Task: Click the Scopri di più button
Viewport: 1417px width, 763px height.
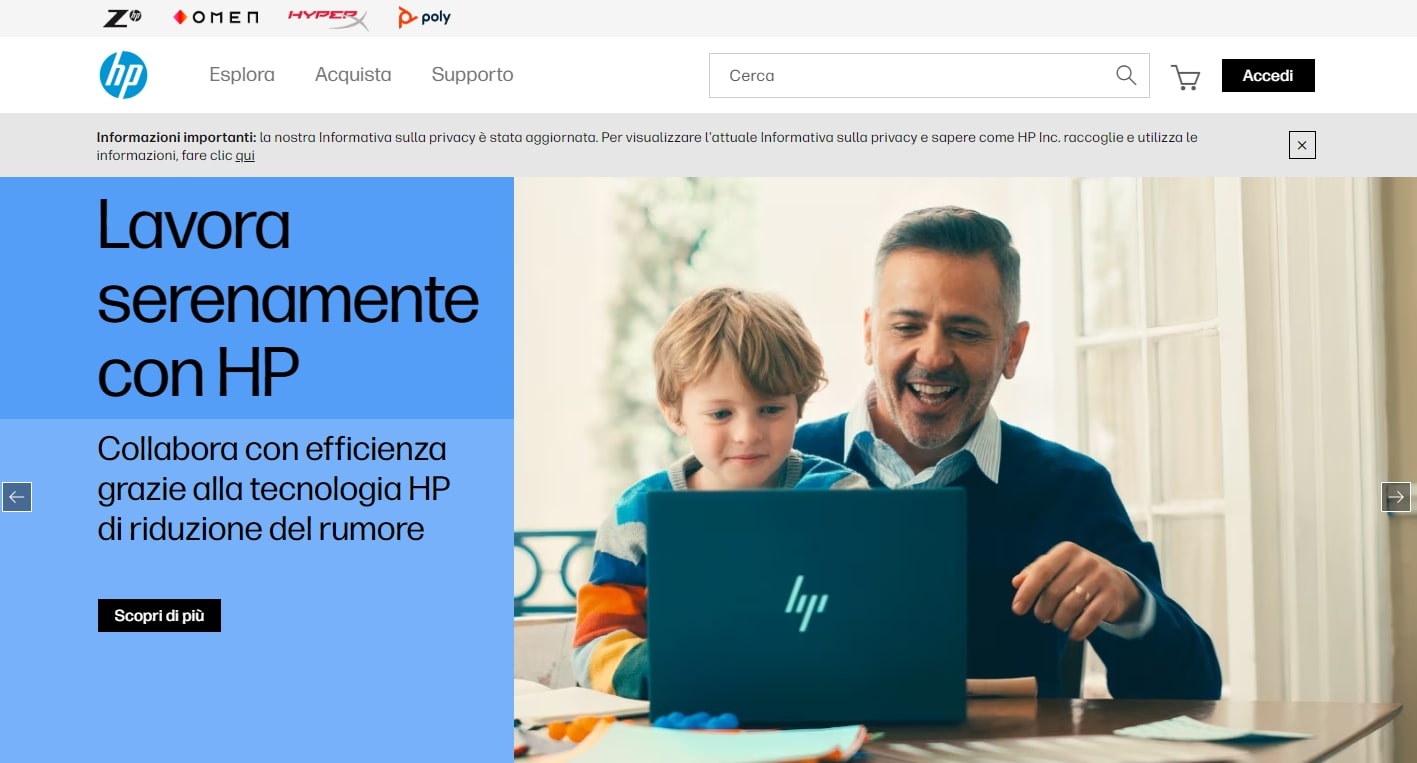Action: [x=159, y=616]
